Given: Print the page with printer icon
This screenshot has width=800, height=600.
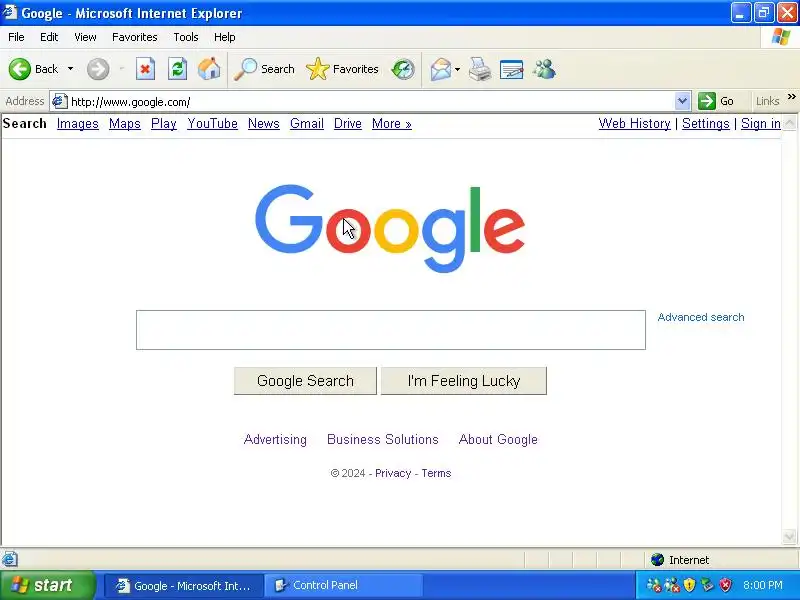Looking at the screenshot, I should coord(480,69).
